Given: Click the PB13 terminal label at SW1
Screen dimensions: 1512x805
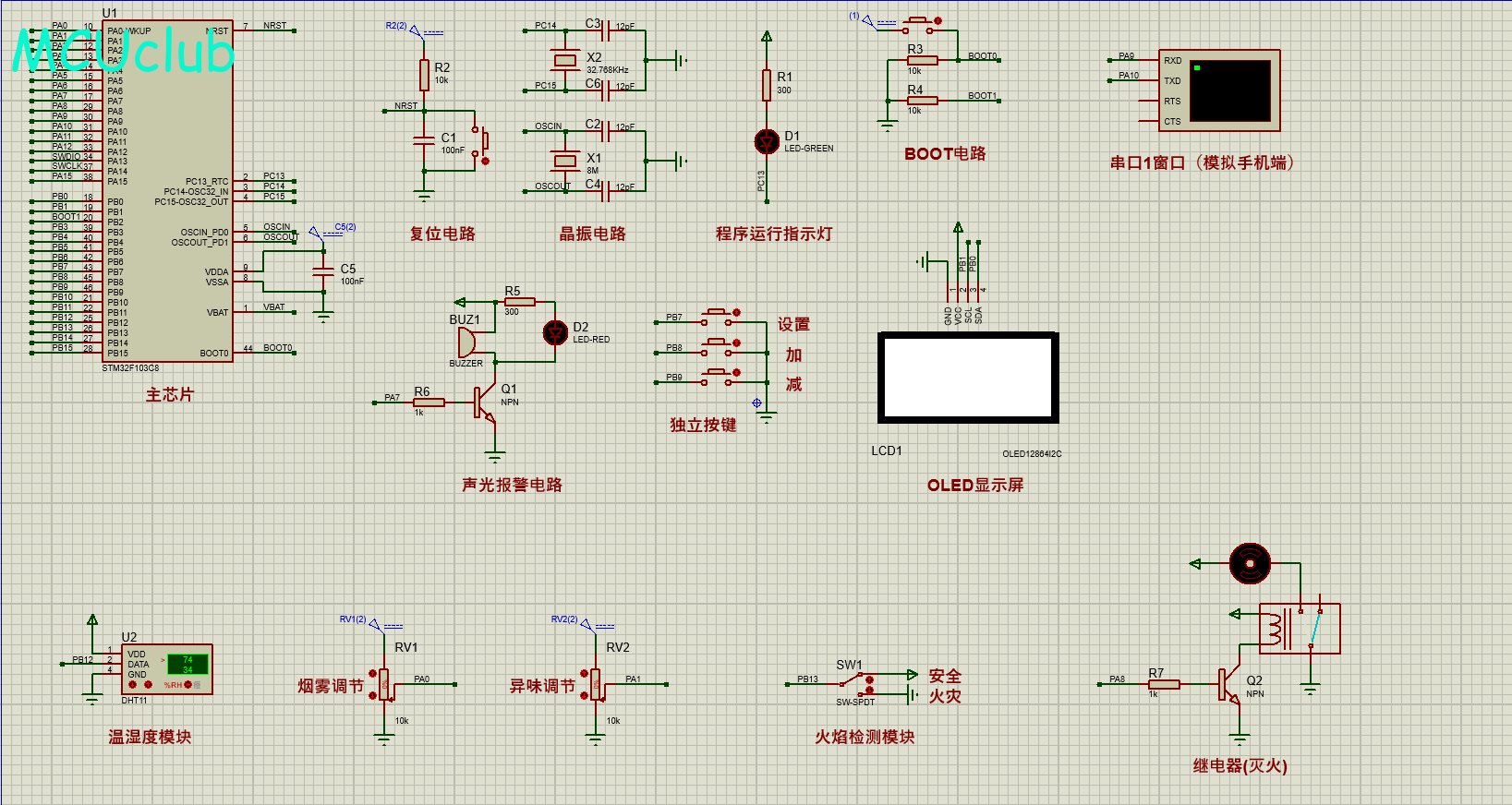Looking at the screenshot, I should pyautogui.click(x=807, y=679).
